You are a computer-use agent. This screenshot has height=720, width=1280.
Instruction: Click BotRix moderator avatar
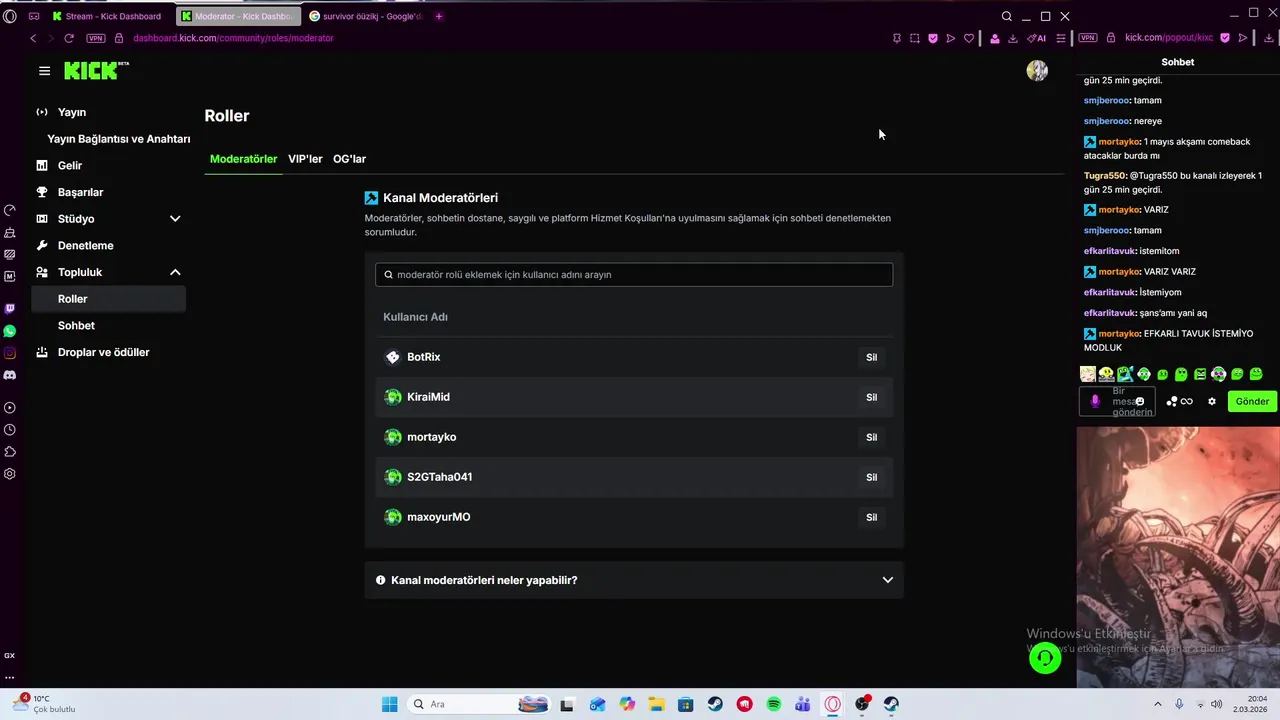[393, 357]
